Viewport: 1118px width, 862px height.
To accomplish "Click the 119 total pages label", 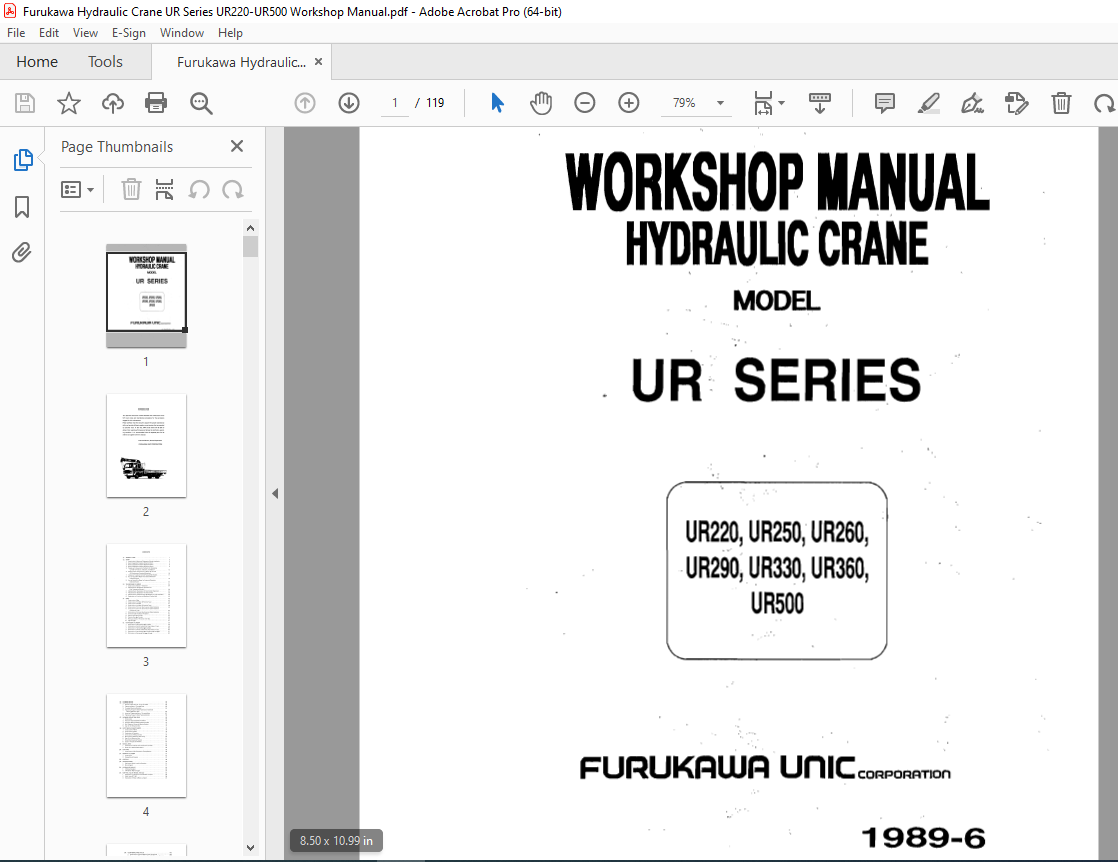I will click(435, 103).
